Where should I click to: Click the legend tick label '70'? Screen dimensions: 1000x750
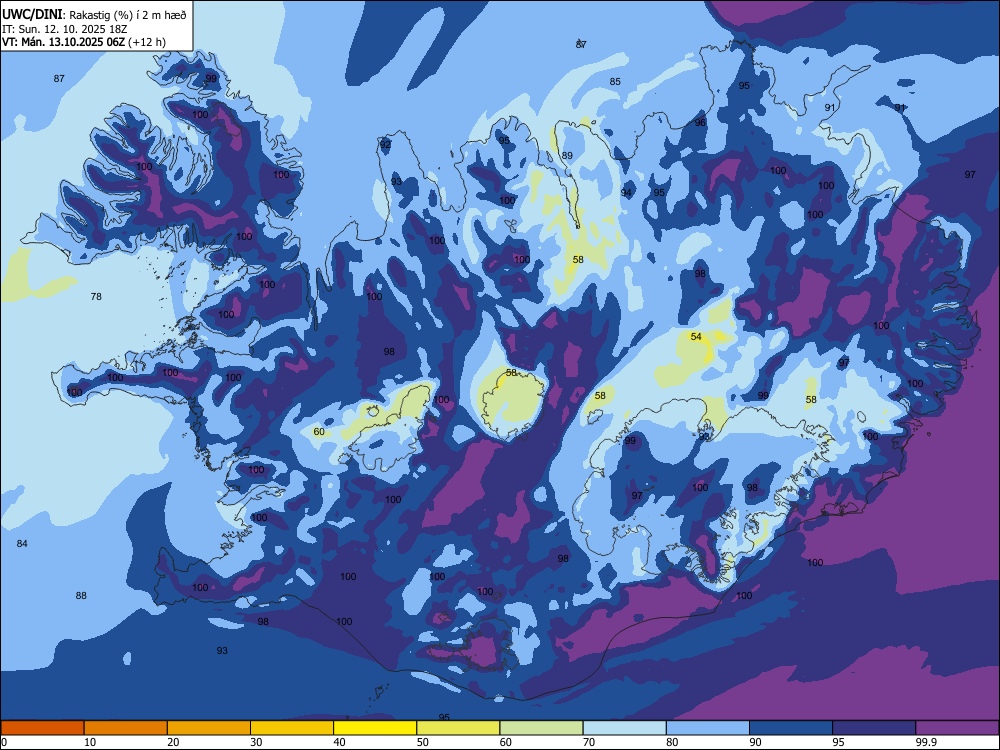[589, 742]
